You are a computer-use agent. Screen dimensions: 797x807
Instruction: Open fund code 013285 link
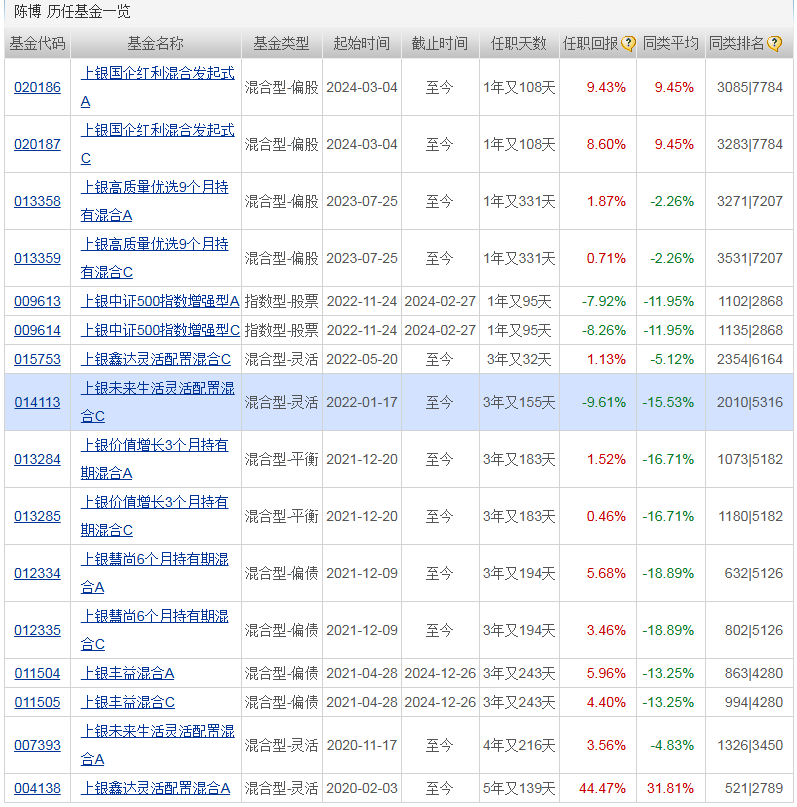tap(37, 517)
